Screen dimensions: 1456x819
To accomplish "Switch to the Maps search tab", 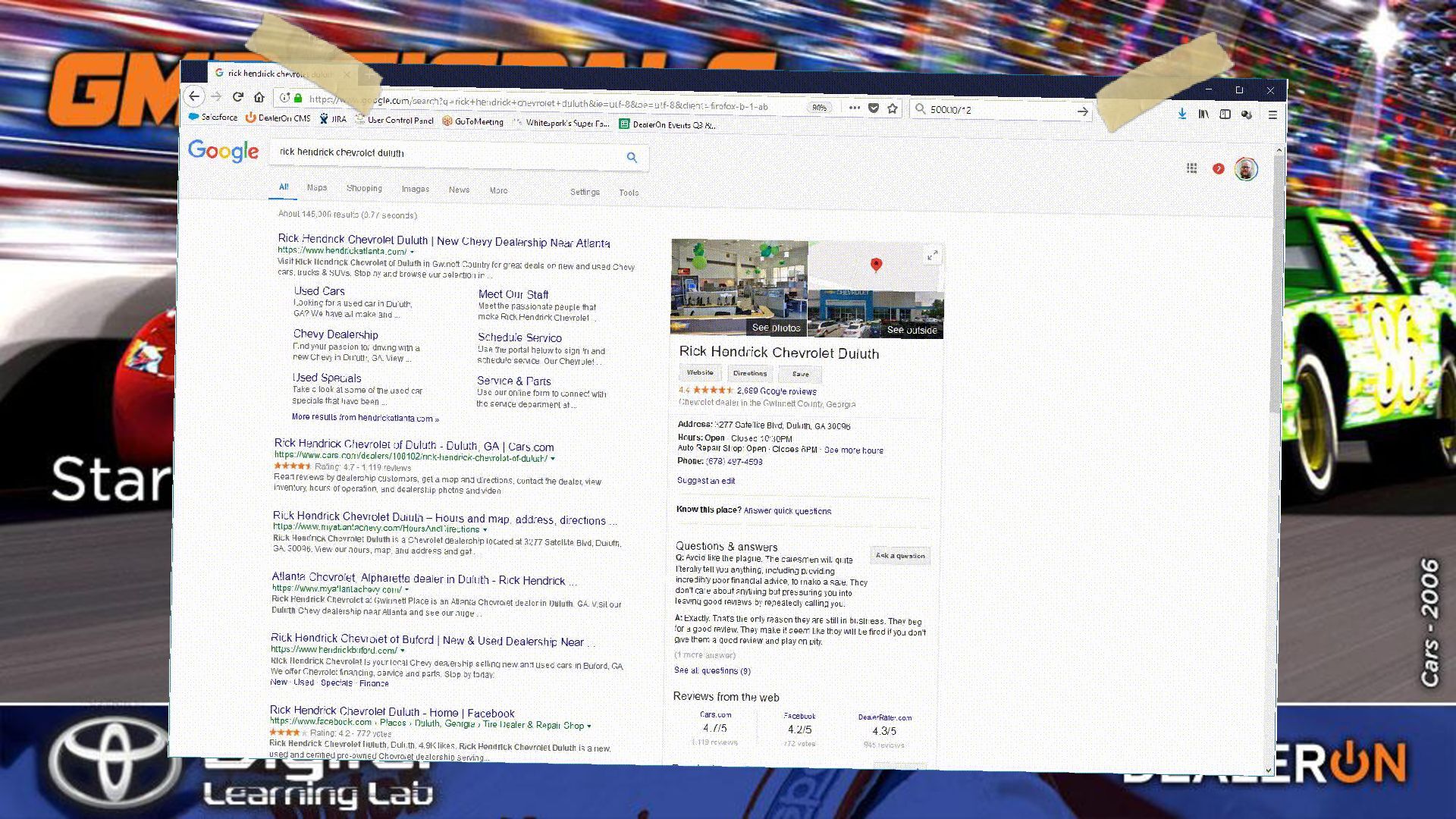I will [317, 187].
